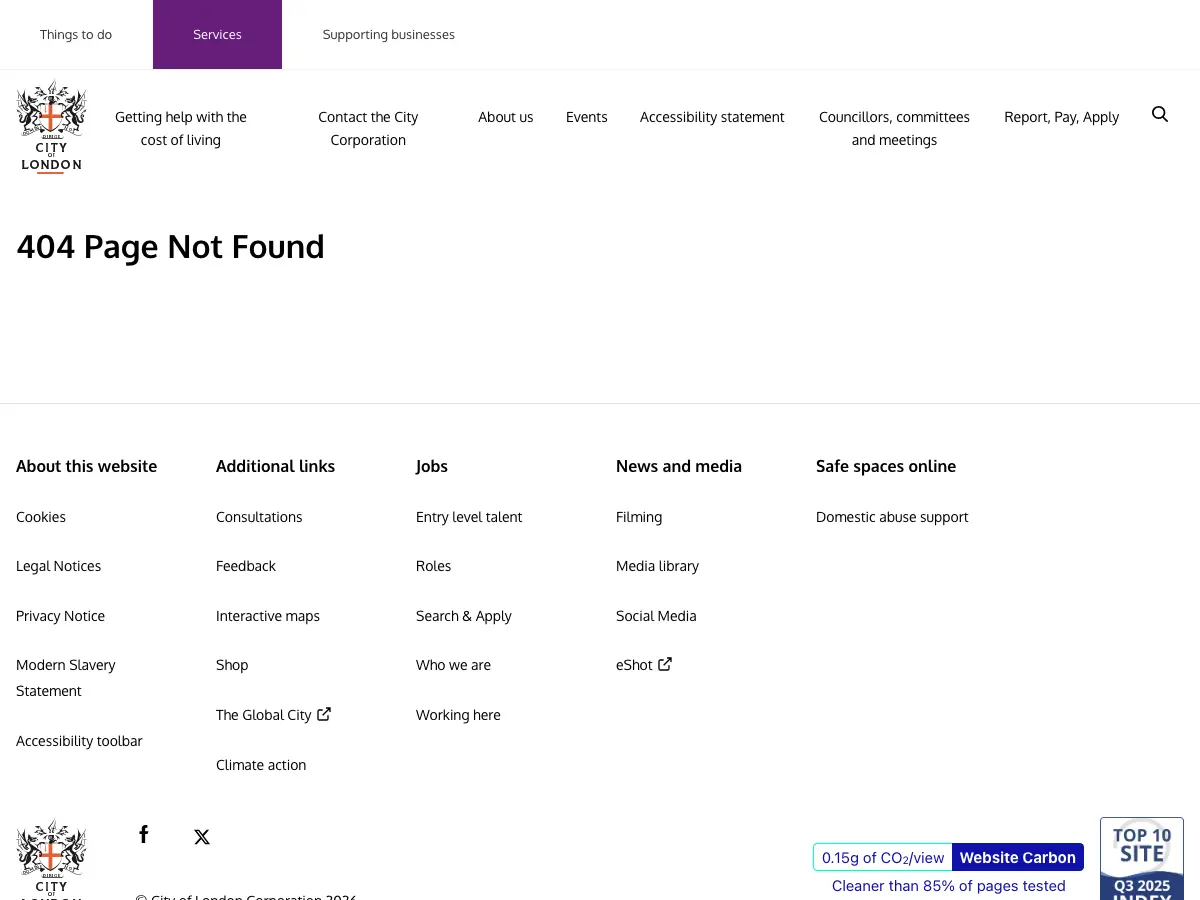Switch to the Things to do tab
Viewport: 1200px width, 900px height.
coord(76,35)
